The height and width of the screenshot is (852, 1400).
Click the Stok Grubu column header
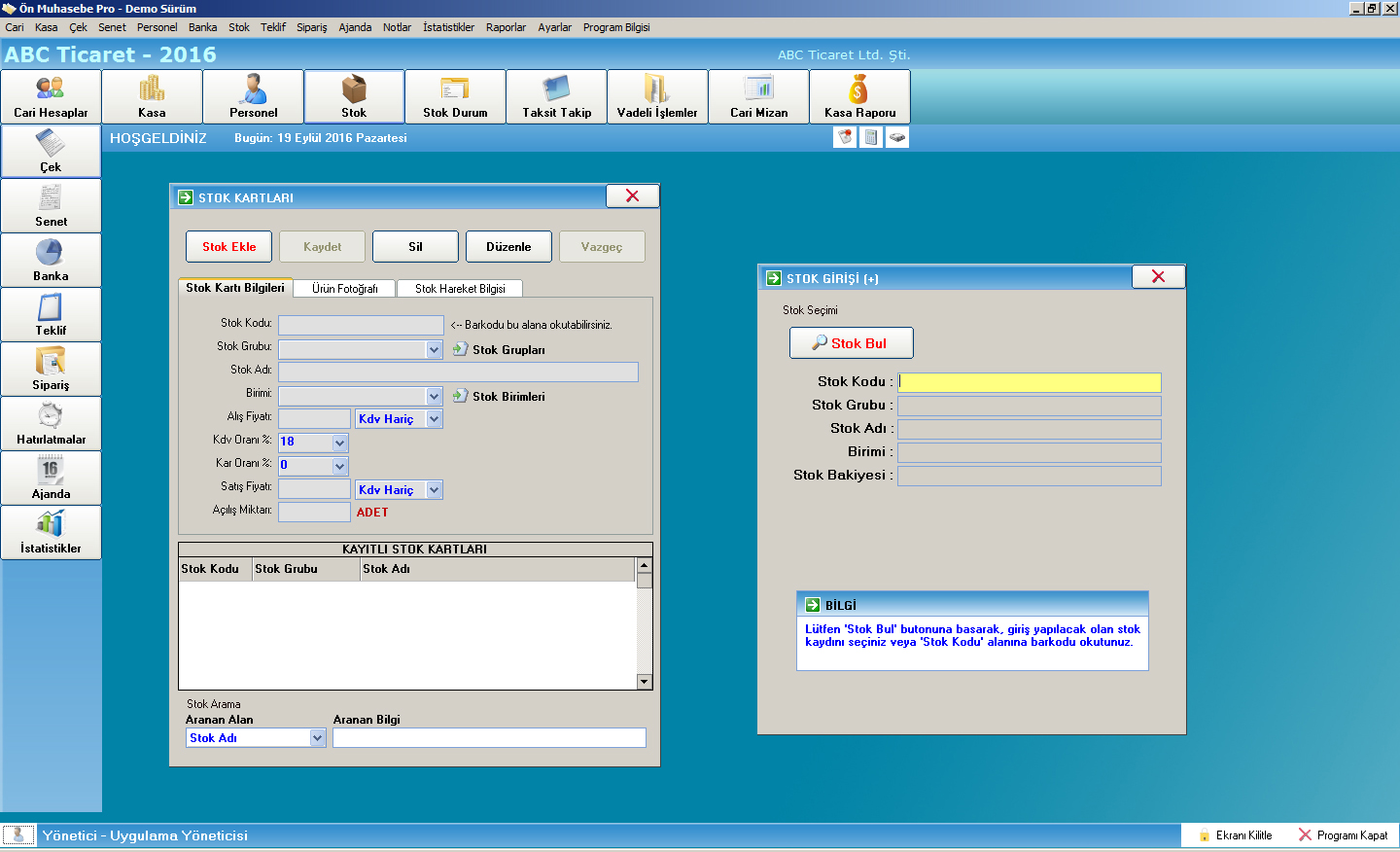(305, 569)
